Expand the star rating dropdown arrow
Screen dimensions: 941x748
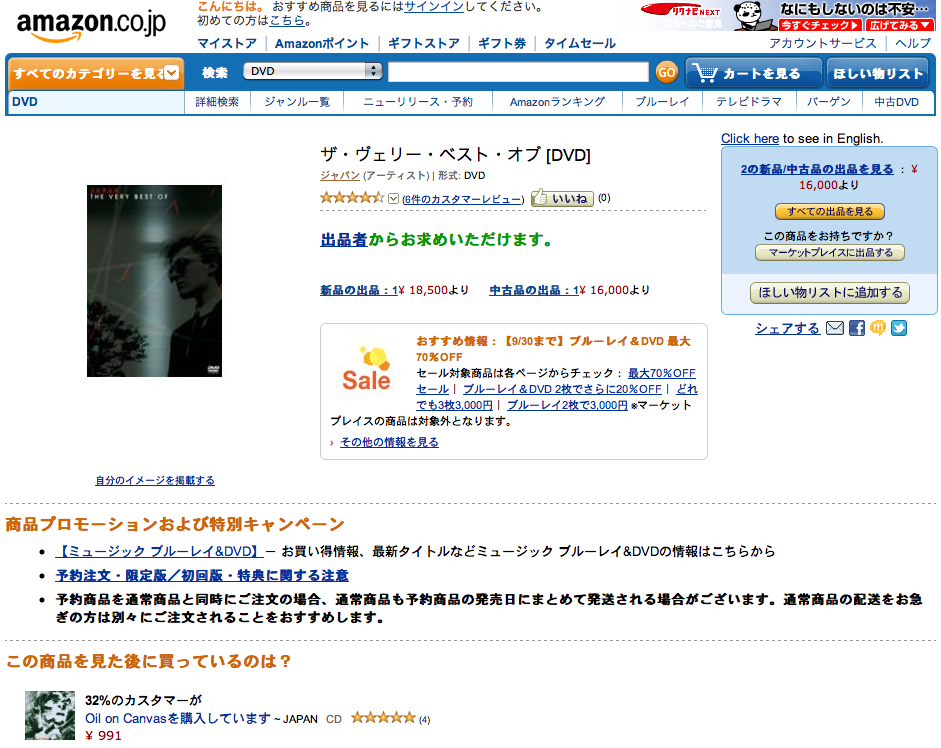click(394, 199)
